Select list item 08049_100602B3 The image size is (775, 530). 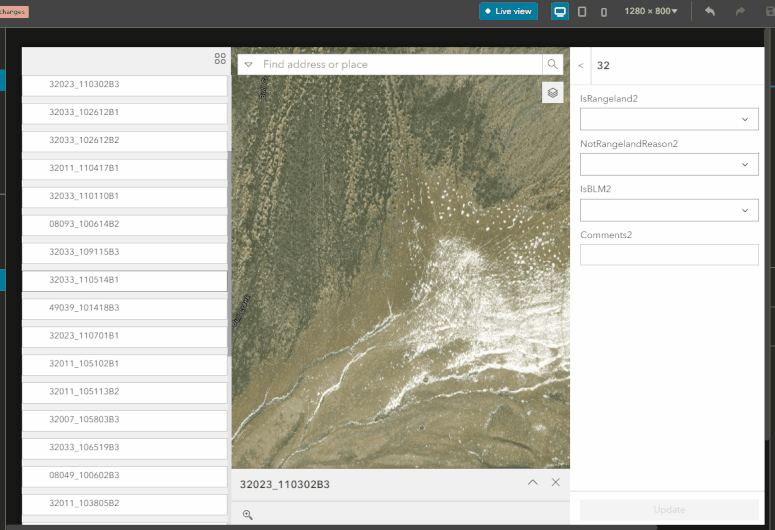[125, 476]
